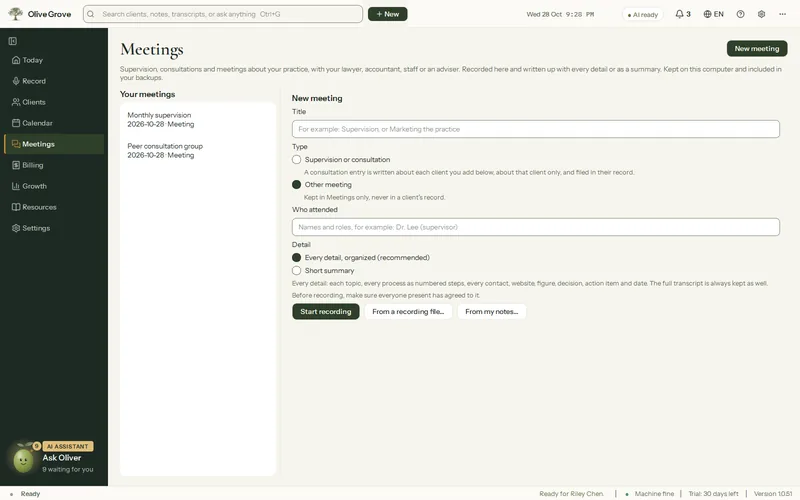Focus the meeting Title field
This screenshot has width=800, height=500.
[536, 129]
